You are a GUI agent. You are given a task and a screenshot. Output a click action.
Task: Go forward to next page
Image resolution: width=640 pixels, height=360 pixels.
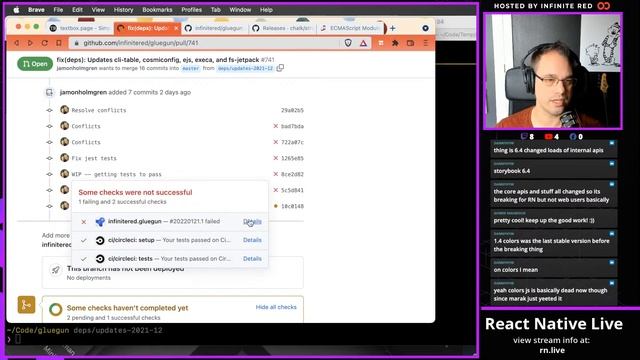[x=30, y=43]
